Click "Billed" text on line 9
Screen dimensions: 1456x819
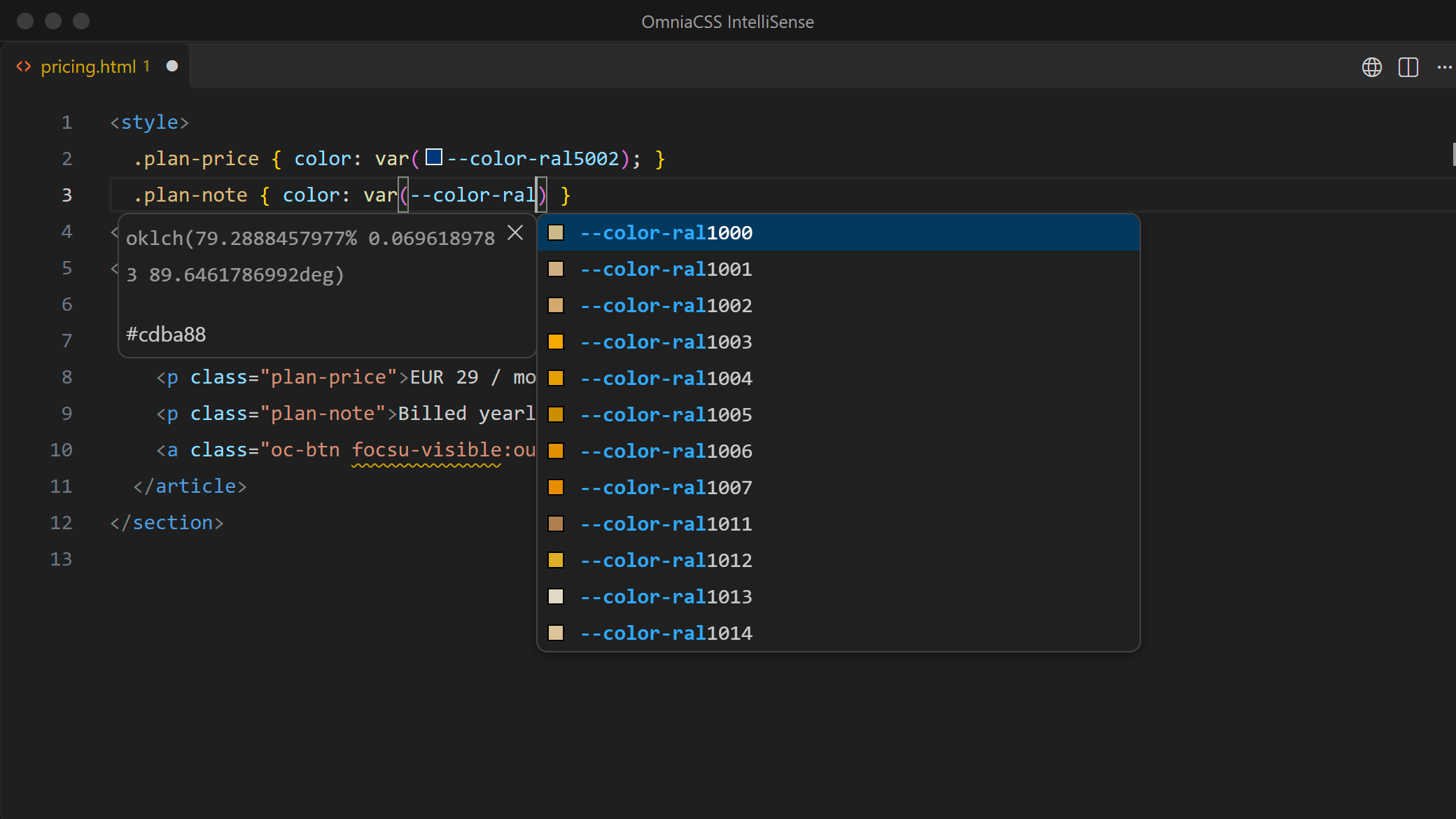point(432,414)
